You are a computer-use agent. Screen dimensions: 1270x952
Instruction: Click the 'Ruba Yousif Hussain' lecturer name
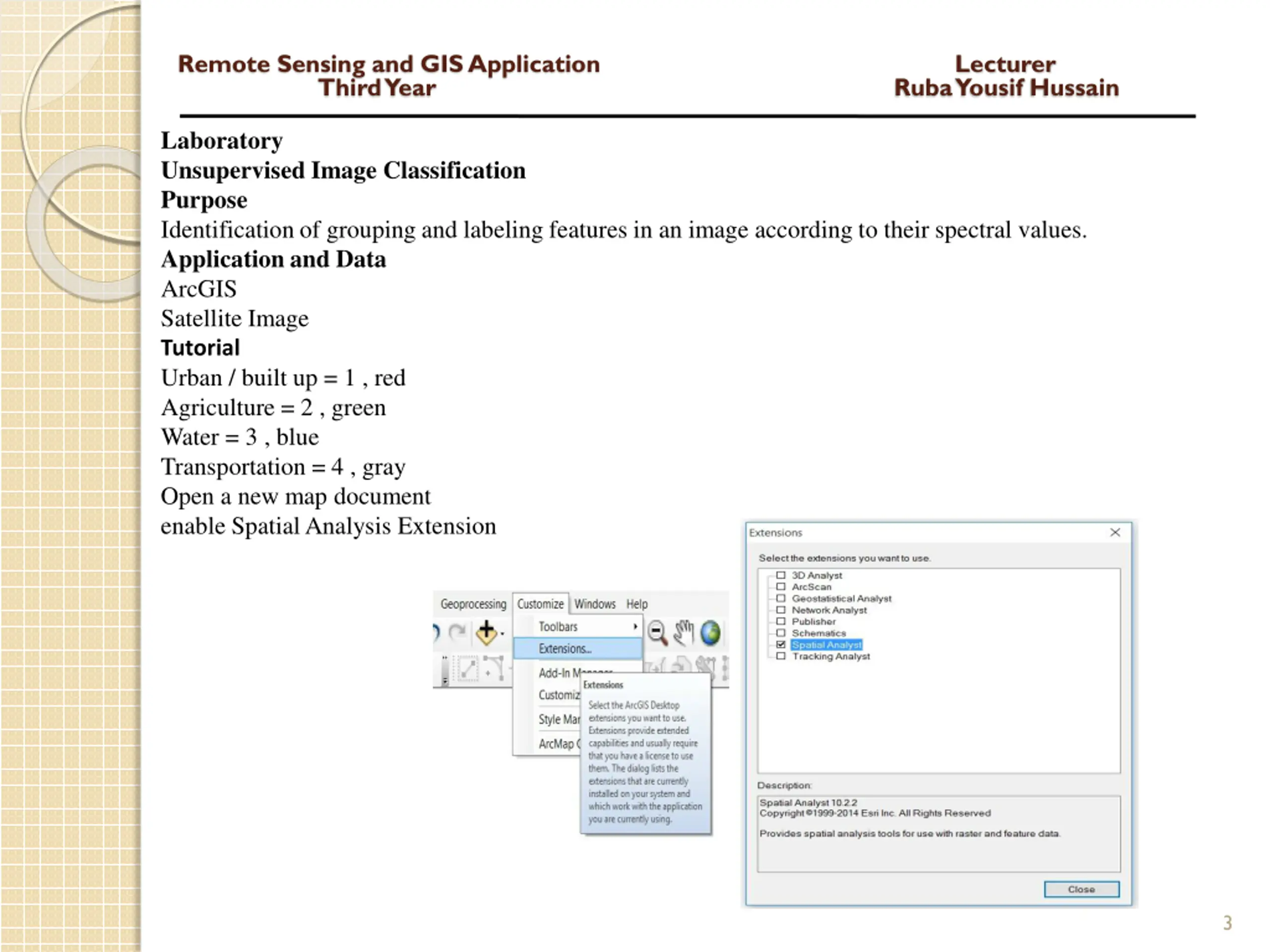pyautogui.click(x=1007, y=88)
